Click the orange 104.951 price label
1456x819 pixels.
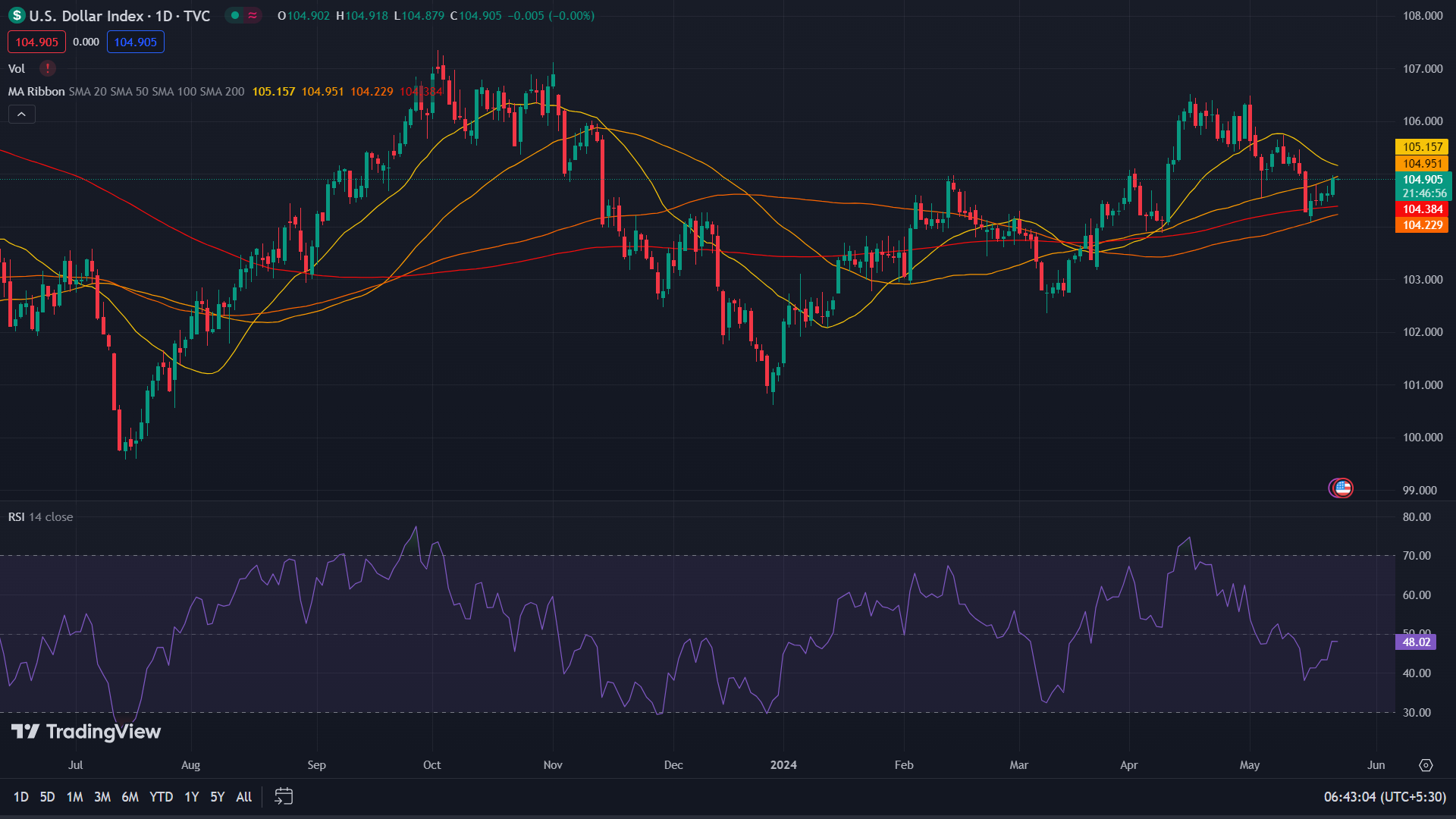coord(1422,164)
